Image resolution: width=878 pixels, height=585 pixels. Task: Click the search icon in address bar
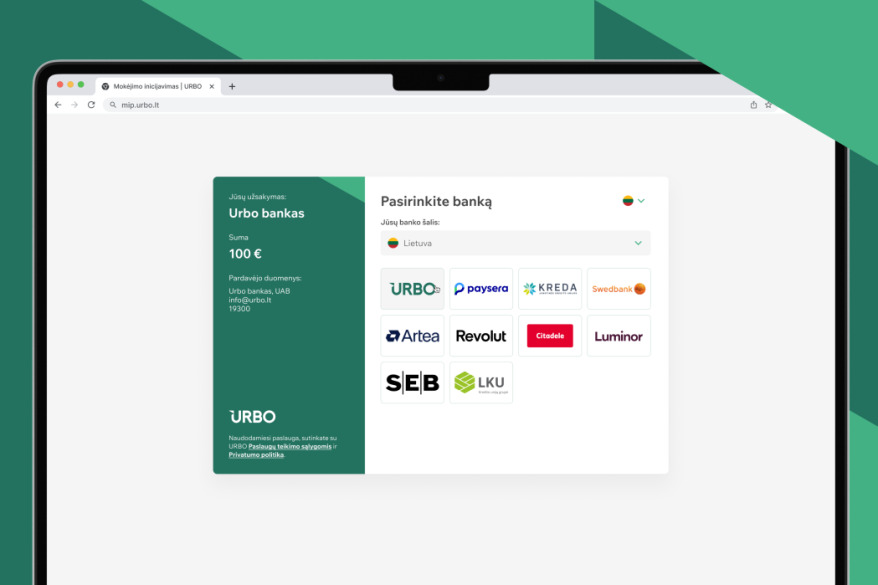(113, 105)
